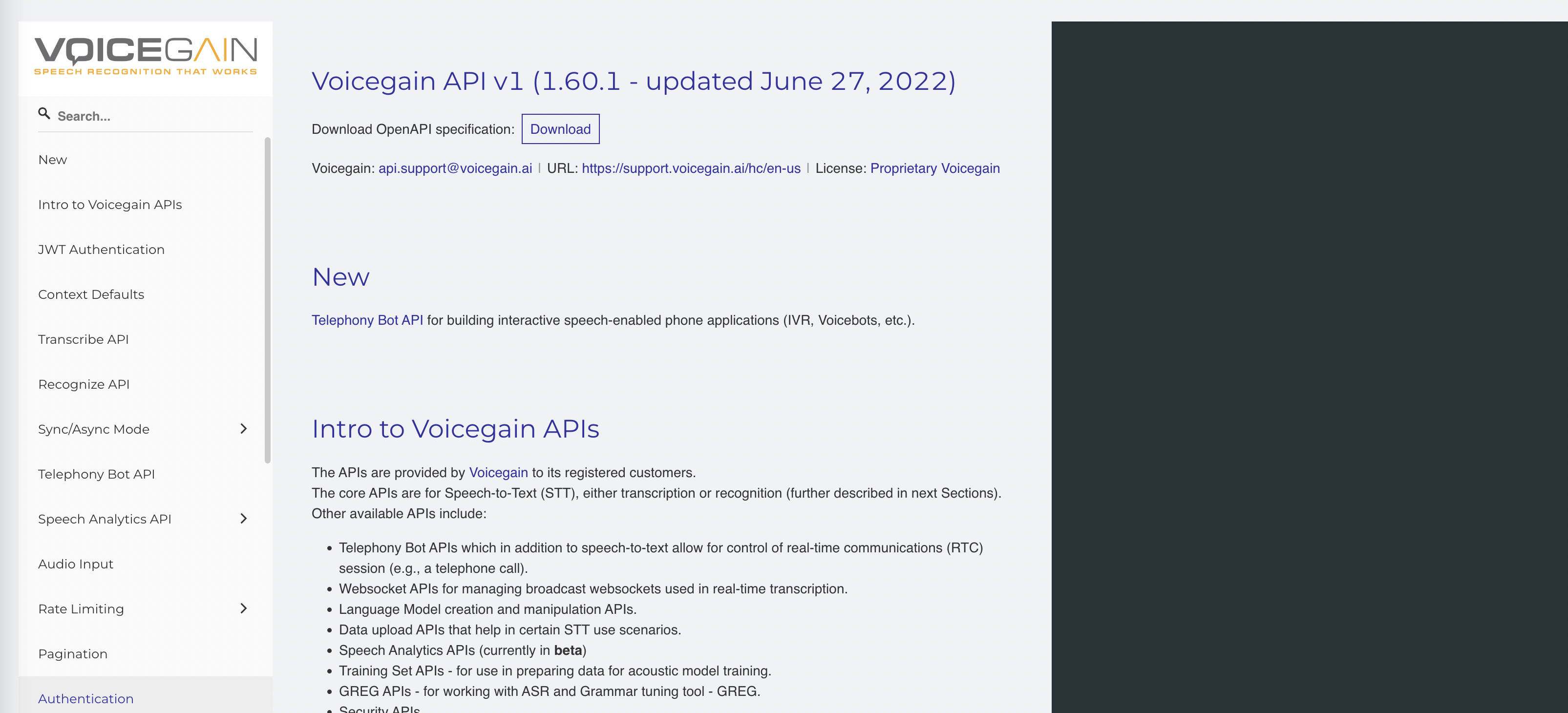Screen dimensions: 1568x713
Task: Select Sync/Async Mode sidebar item
Action: 146,429
